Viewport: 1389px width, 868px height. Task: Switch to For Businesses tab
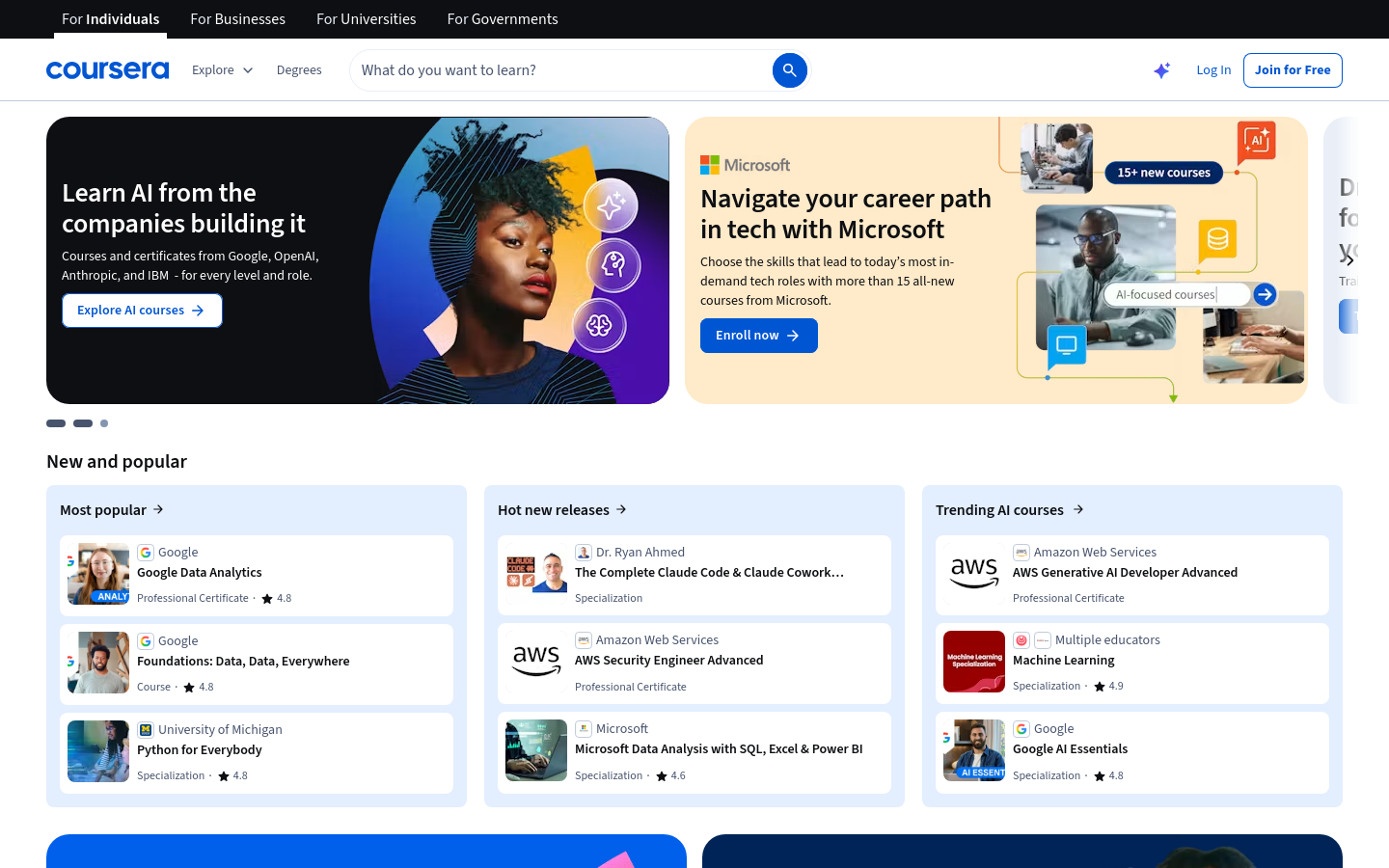(x=238, y=19)
